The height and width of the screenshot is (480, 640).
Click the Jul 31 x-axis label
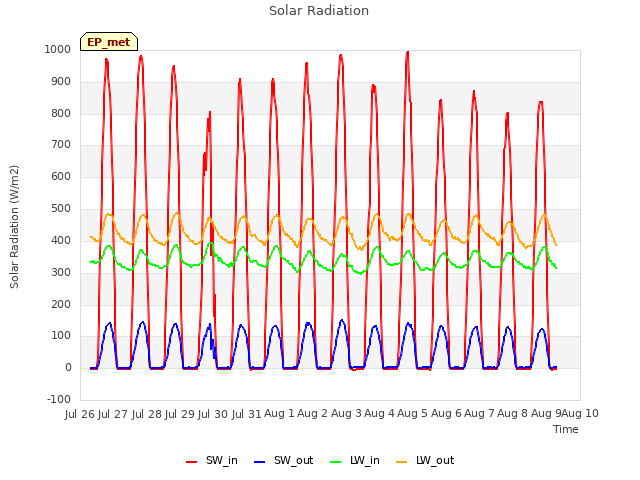tap(247, 414)
